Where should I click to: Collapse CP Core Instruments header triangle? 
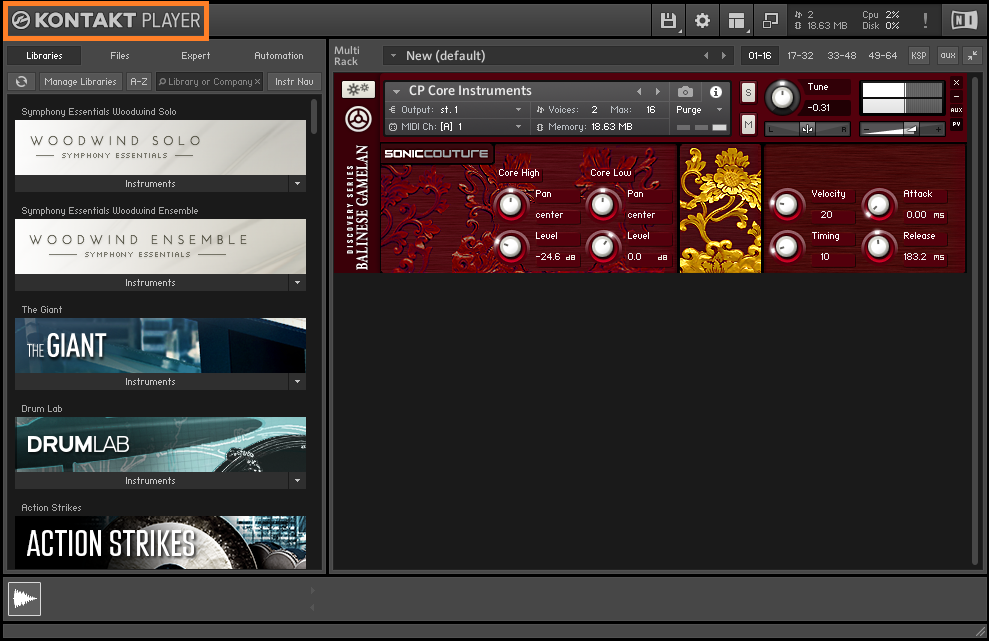pyautogui.click(x=396, y=92)
